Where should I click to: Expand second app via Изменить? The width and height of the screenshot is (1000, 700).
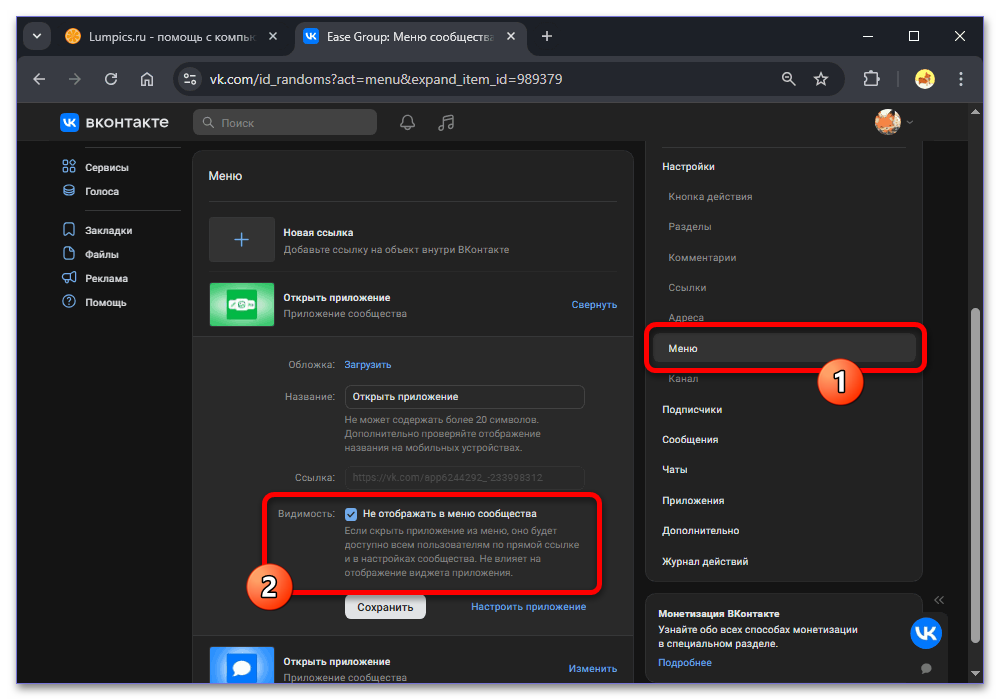pyautogui.click(x=592, y=668)
